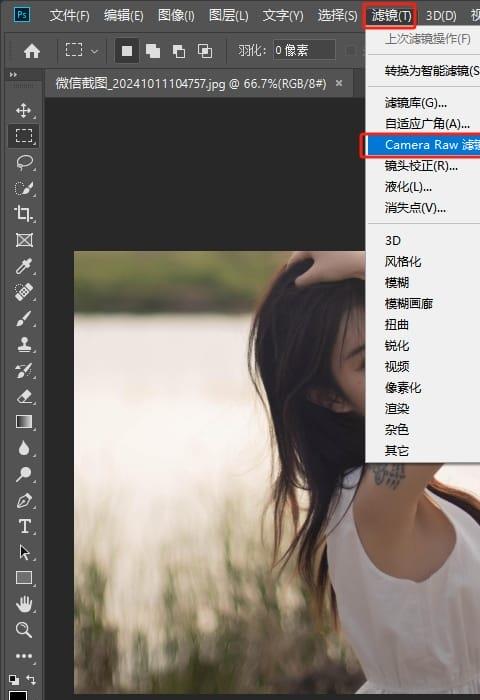
Task: Select the Hand tool
Action: pyautogui.click(x=24, y=604)
